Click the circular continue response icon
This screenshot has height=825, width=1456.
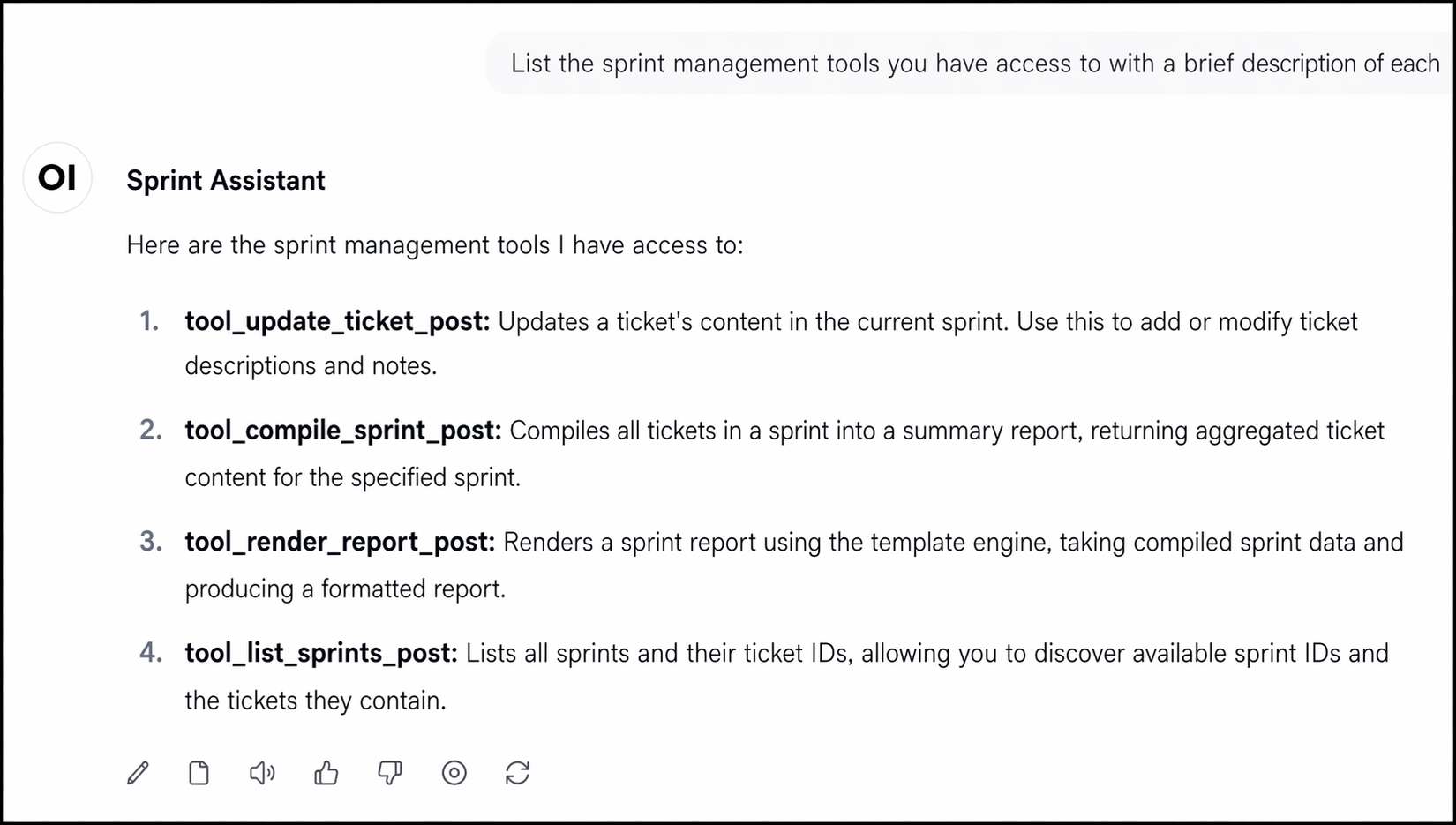(454, 773)
